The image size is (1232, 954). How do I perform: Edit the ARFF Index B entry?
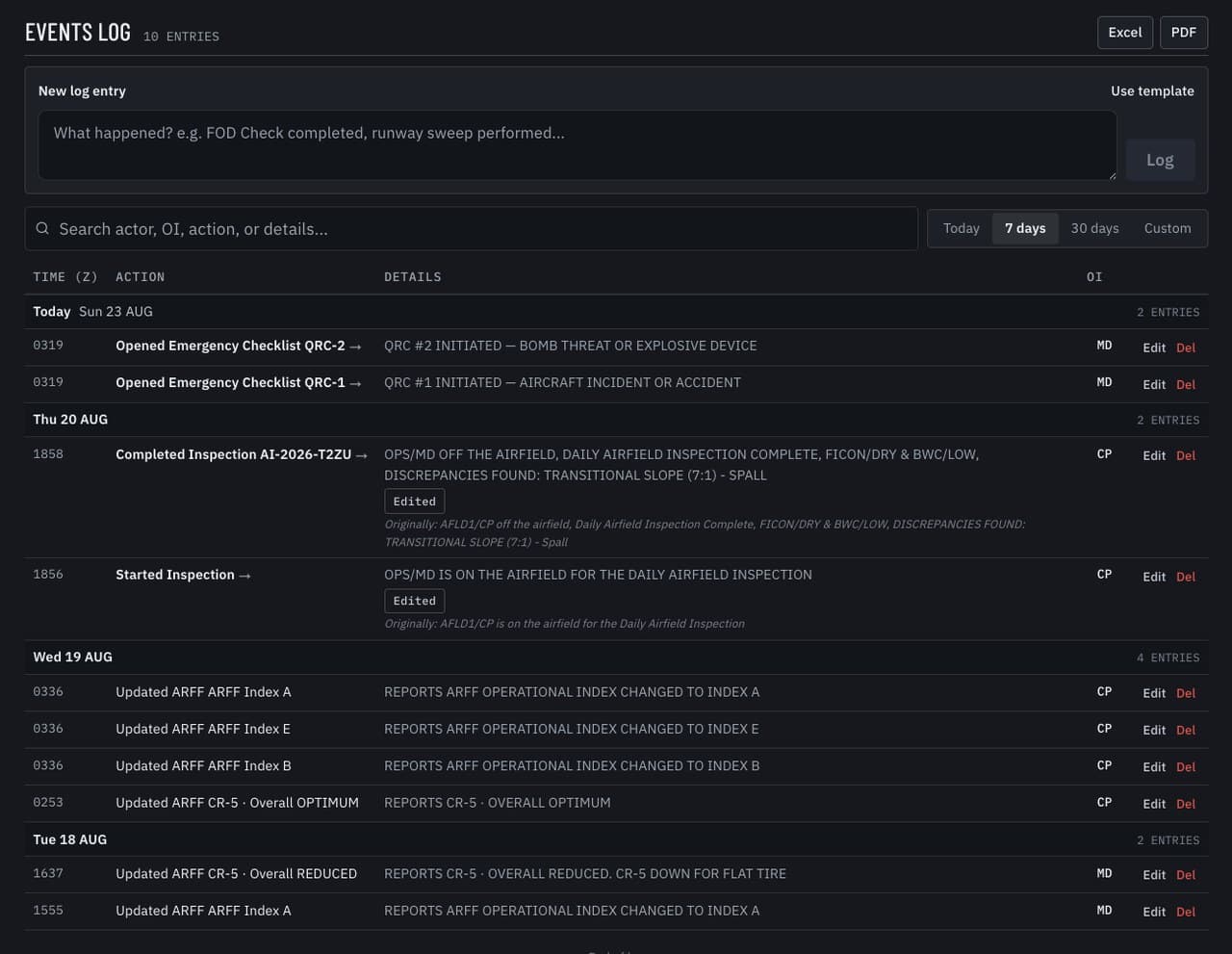[x=1154, y=766]
